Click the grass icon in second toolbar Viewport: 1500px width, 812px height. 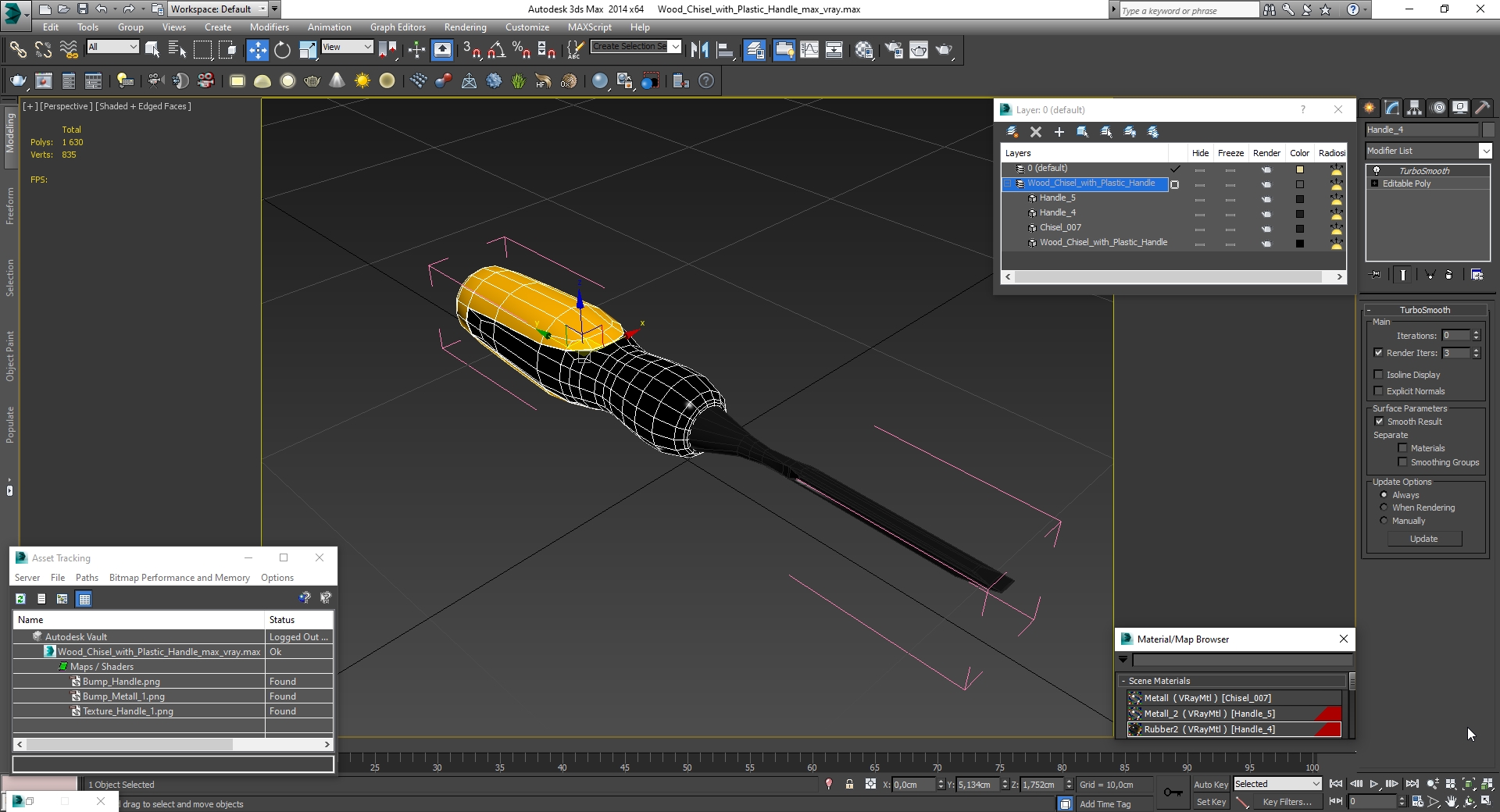click(x=518, y=80)
